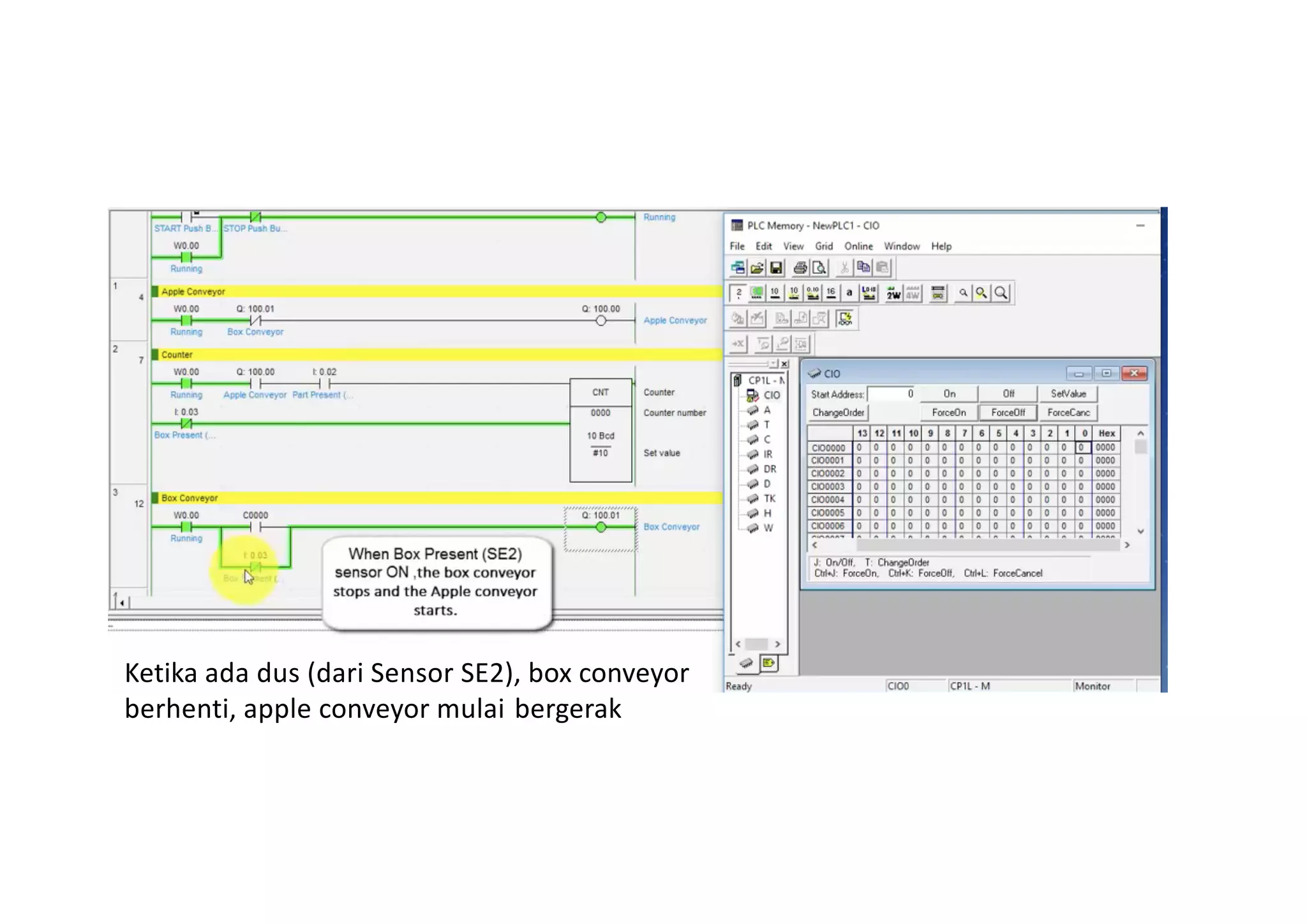Select the 2W double word display icon
The width and height of the screenshot is (1307, 924).
coord(893,294)
